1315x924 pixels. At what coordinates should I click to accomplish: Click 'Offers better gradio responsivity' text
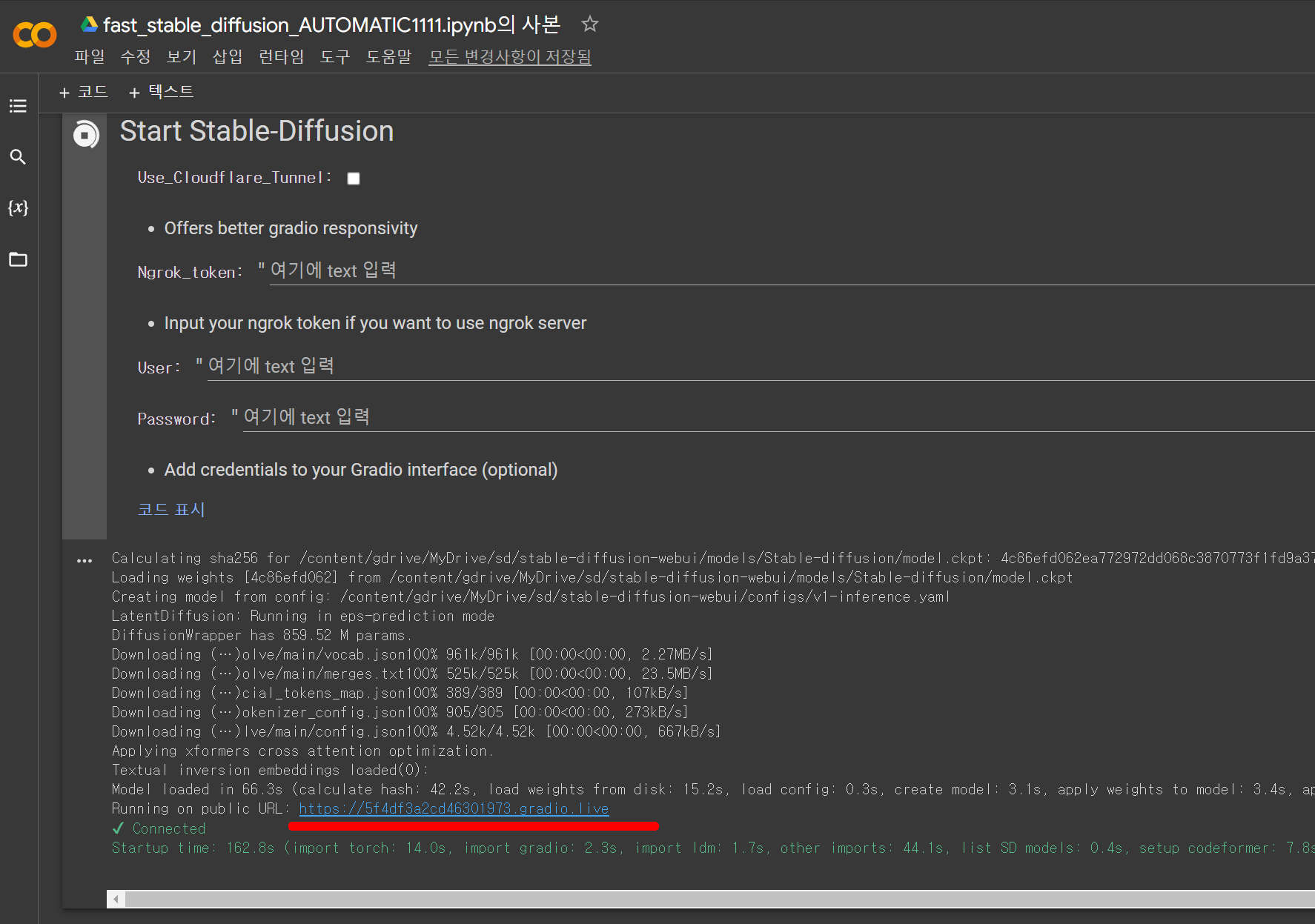click(x=291, y=228)
